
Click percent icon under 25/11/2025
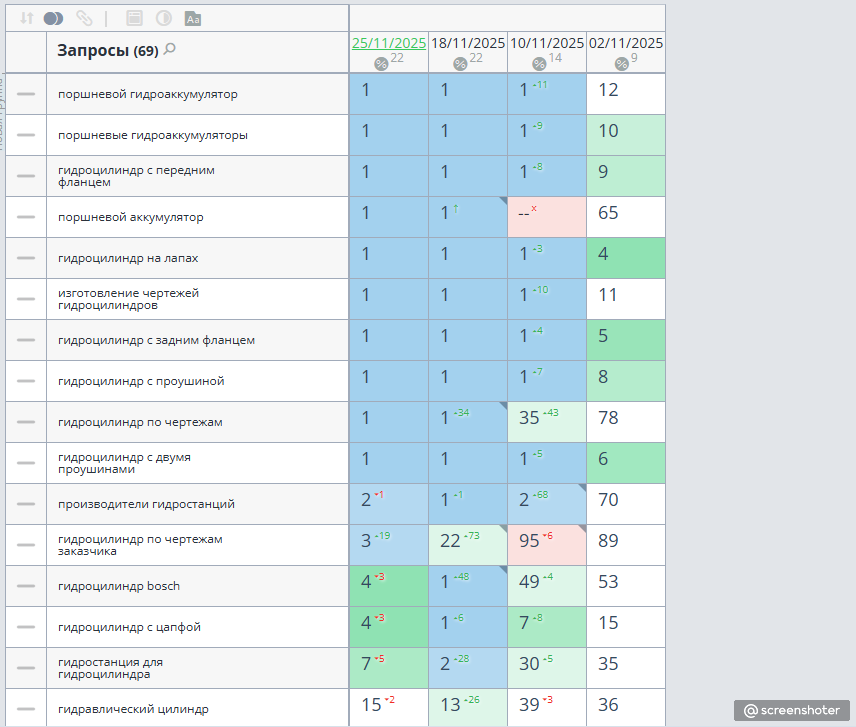coord(381,64)
